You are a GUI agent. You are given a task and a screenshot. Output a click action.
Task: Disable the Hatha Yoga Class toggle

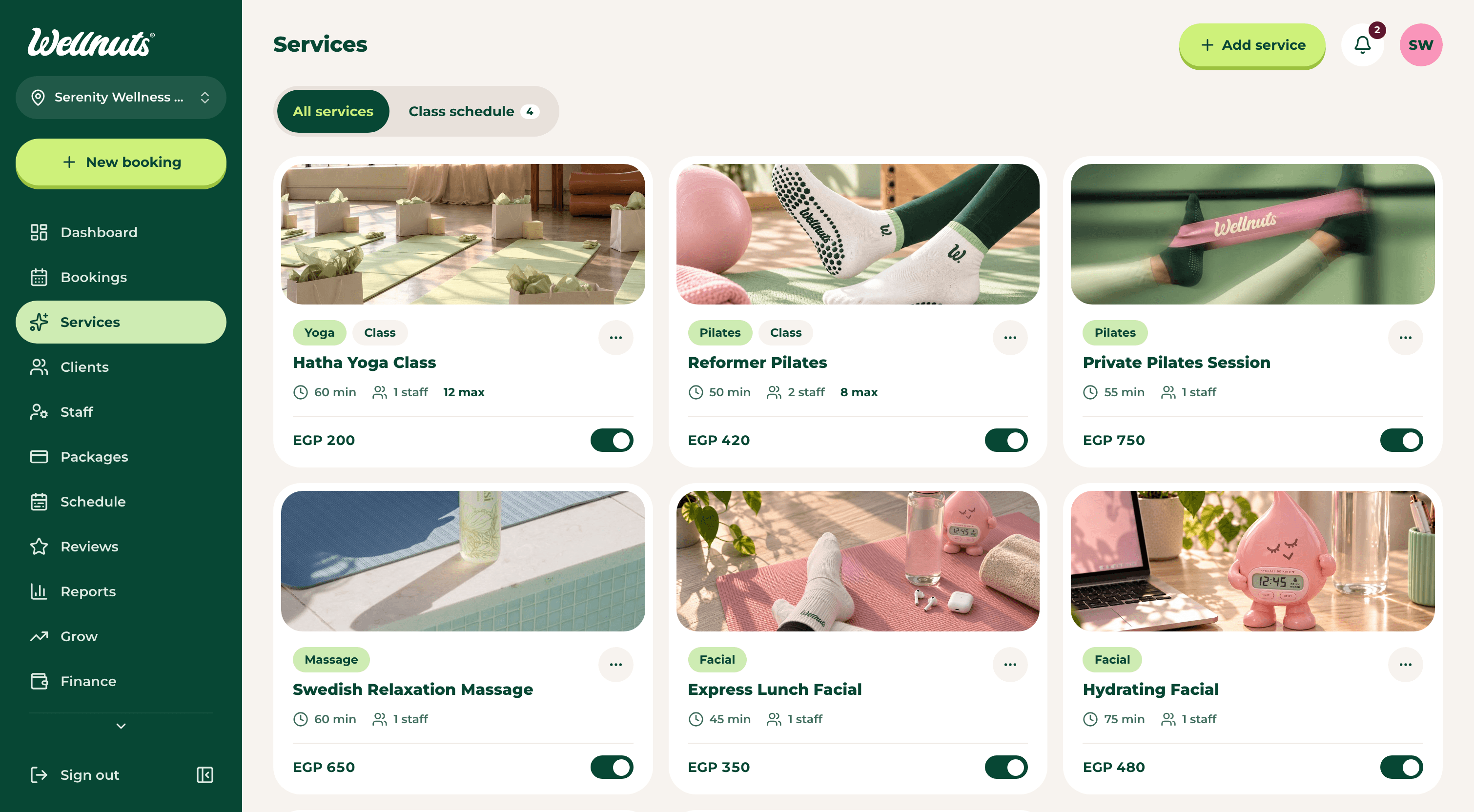coord(612,440)
